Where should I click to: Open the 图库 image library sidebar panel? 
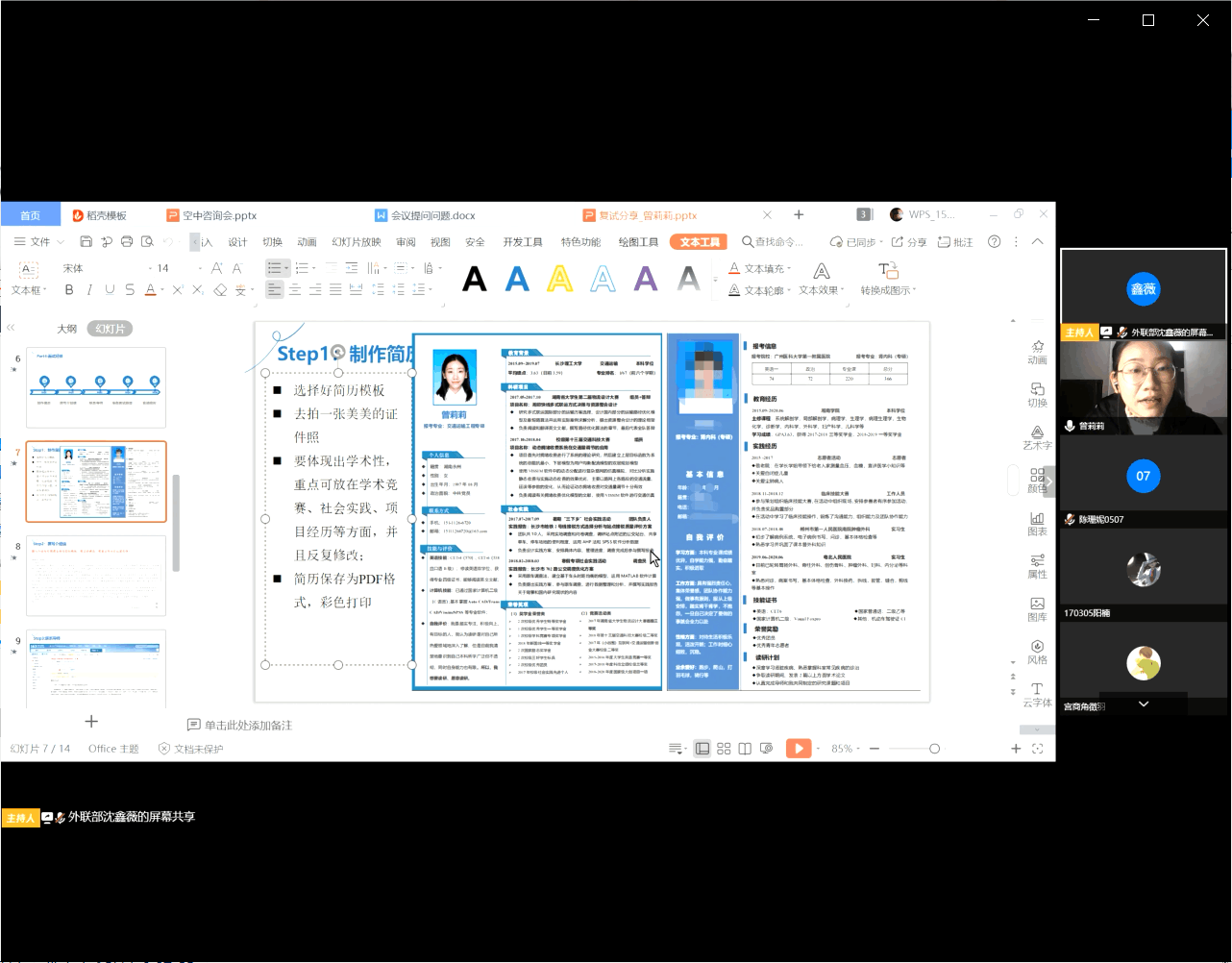pyautogui.click(x=1037, y=608)
